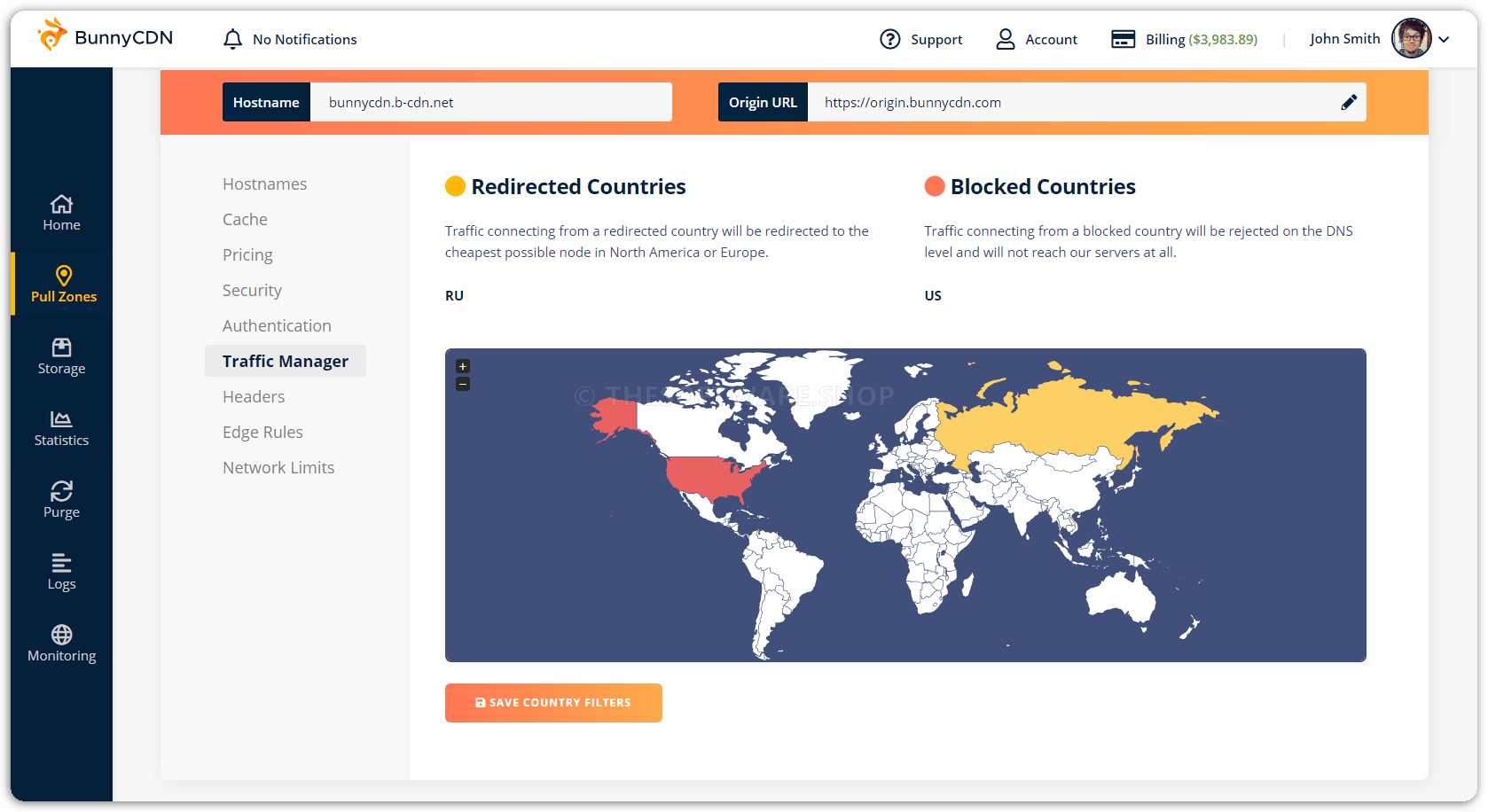The height and width of the screenshot is (812, 1488).
Task: Click the Hostname input field
Action: point(490,102)
